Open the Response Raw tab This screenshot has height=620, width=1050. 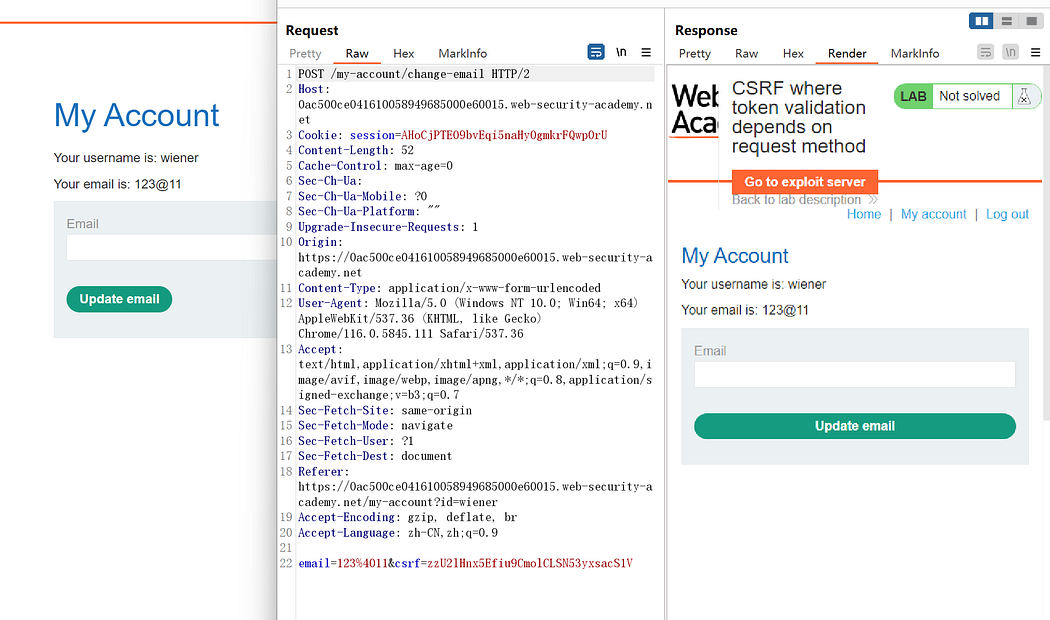tap(746, 53)
